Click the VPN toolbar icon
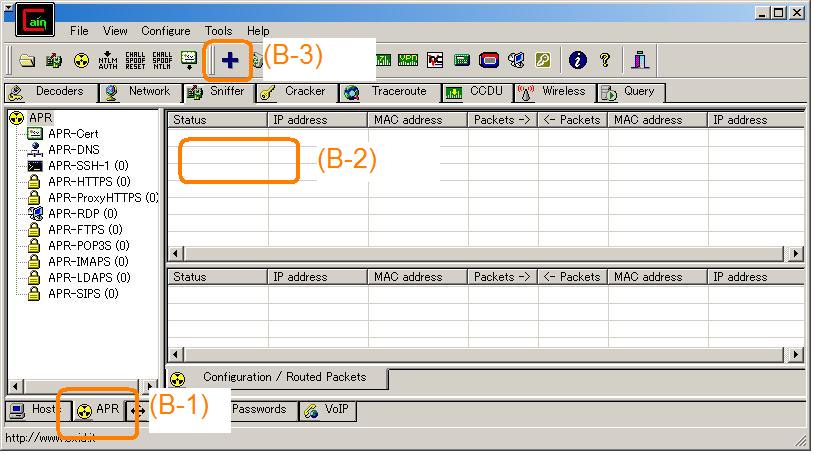This screenshot has height=454, width=814. [408, 60]
